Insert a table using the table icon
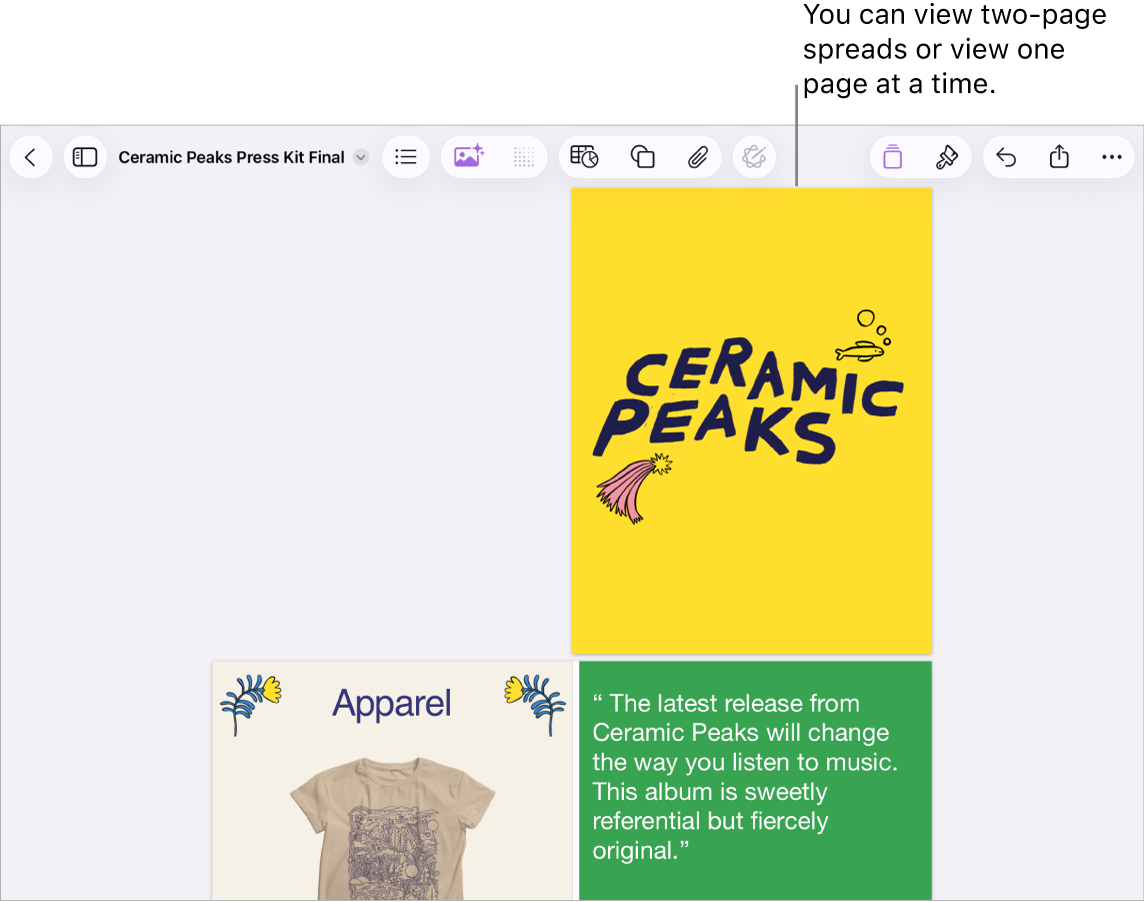The height and width of the screenshot is (902, 1144). (585, 157)
